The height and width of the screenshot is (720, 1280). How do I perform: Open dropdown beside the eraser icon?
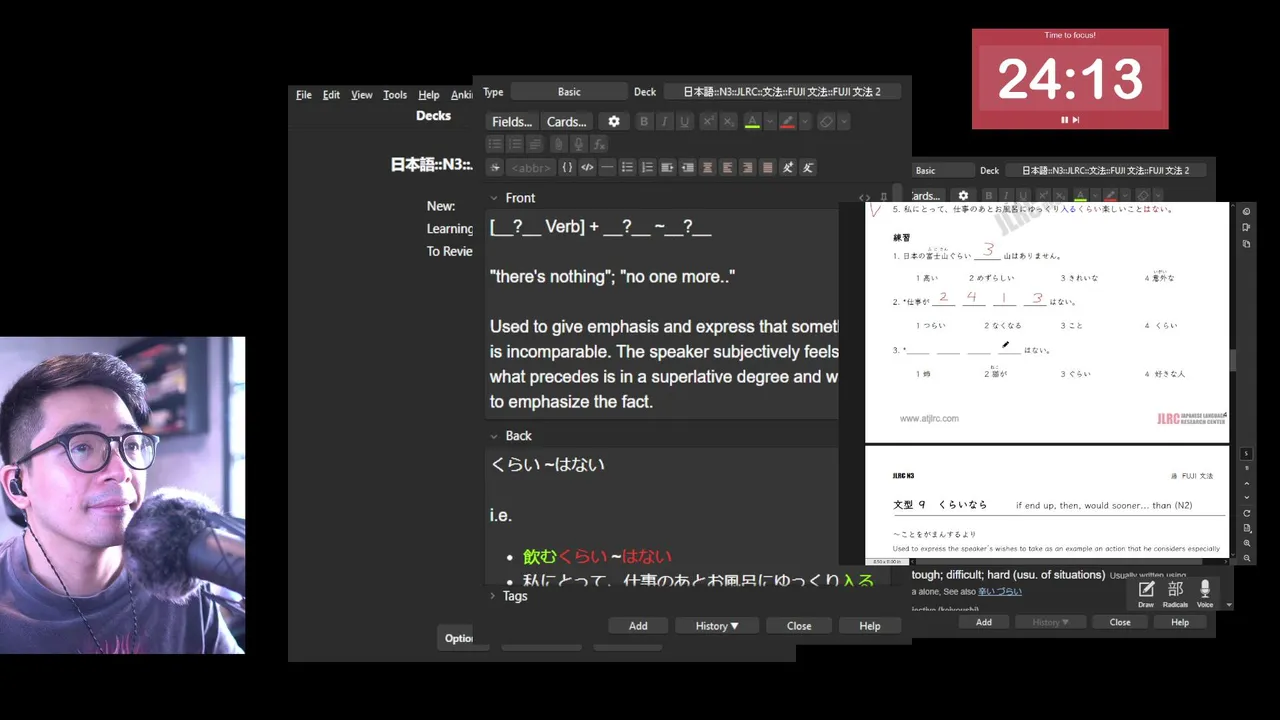coord(844,121)
